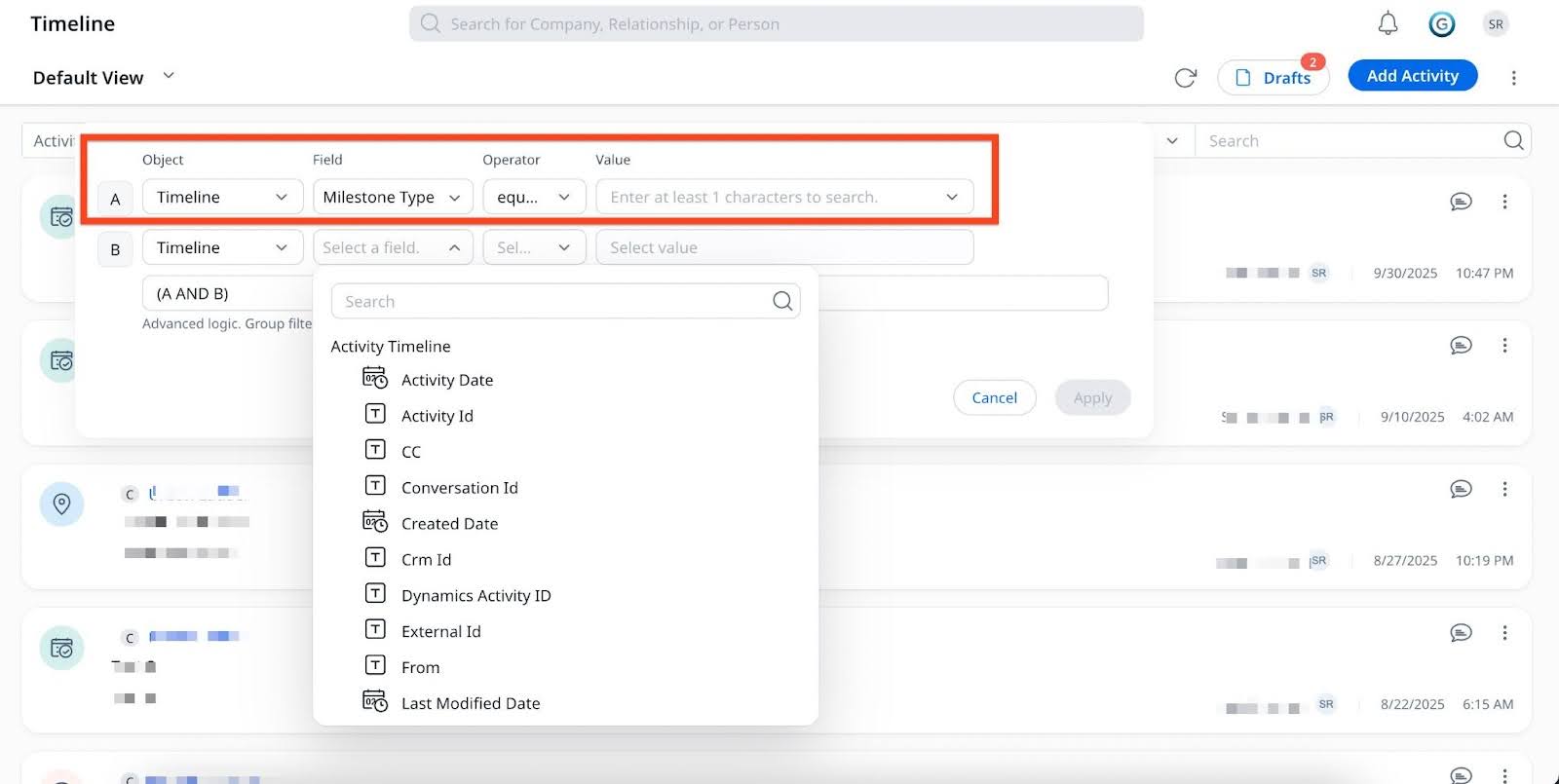Image resolution: width=1559 pixels, height=784 pixels.
Task: Collapse the Select a field dropdown
Action: point(393,247)
